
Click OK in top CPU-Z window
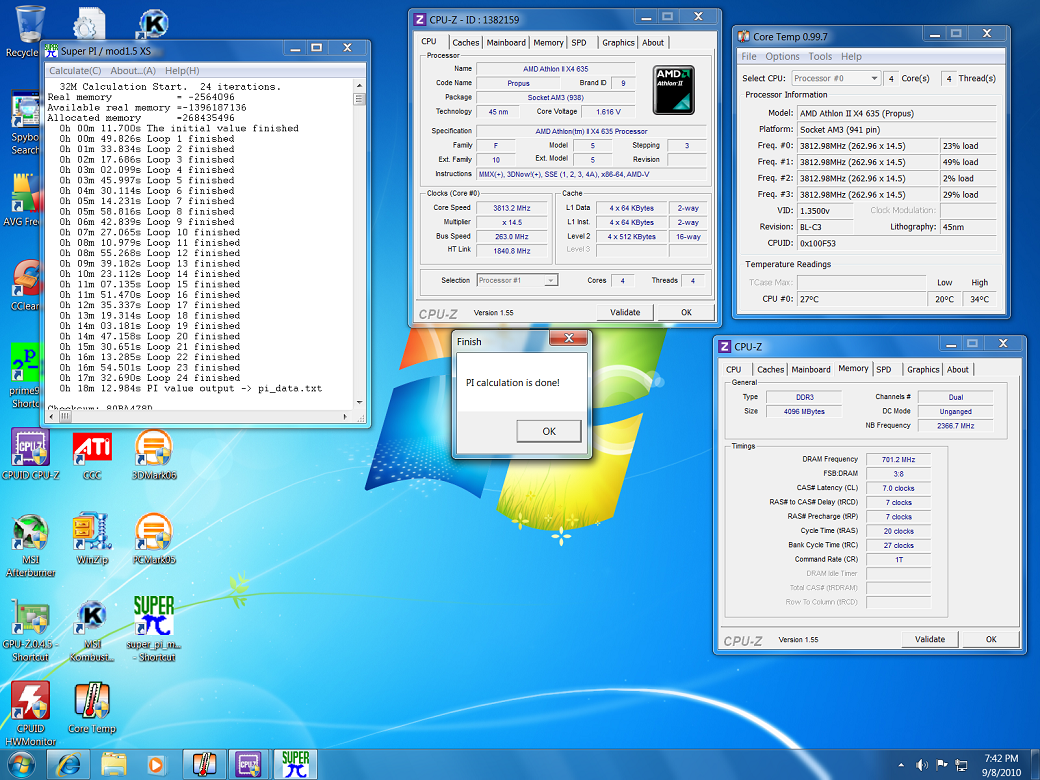[x=686, y=312]
